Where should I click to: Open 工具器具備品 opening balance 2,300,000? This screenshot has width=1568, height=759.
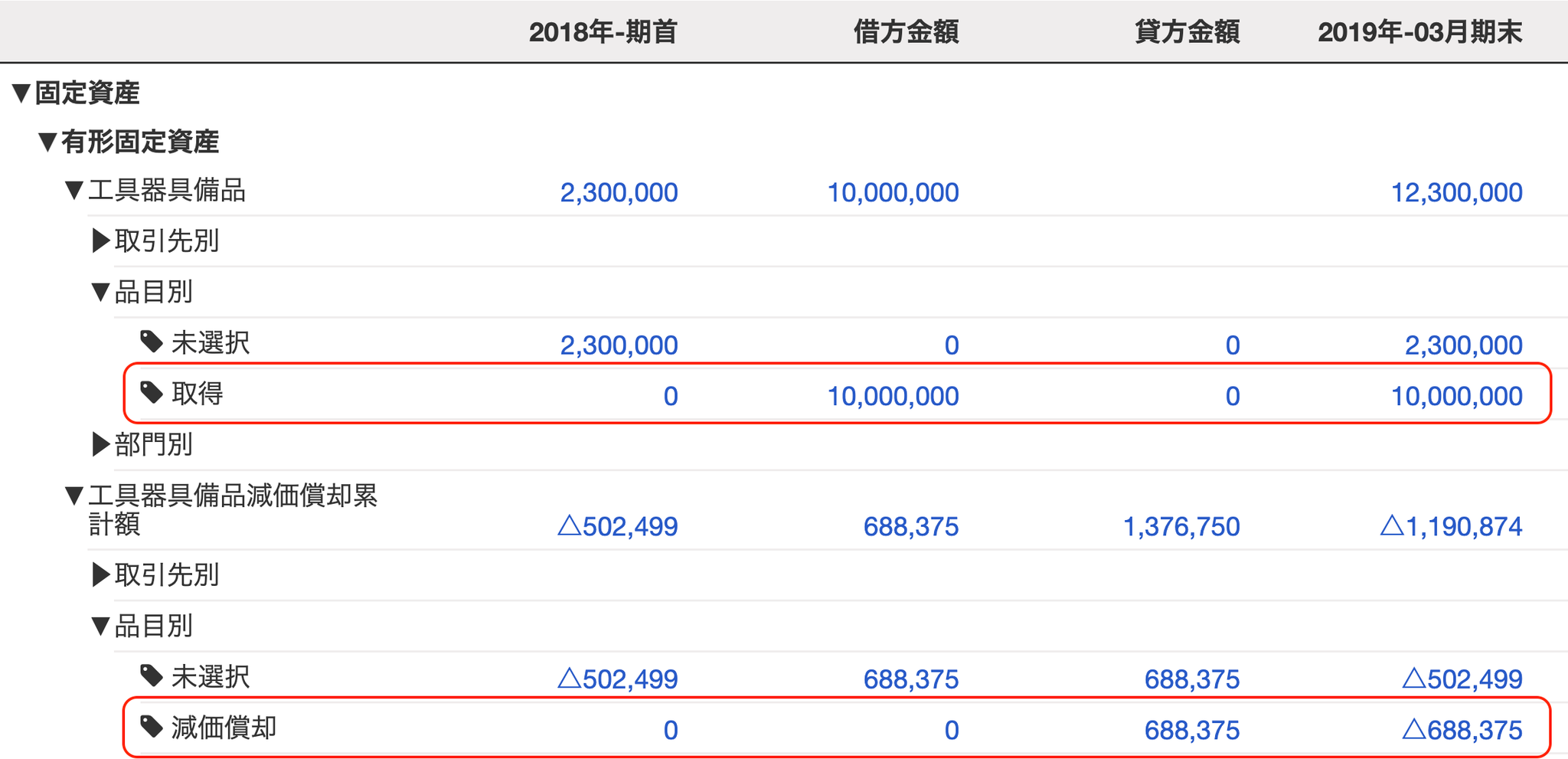point(619,192)
